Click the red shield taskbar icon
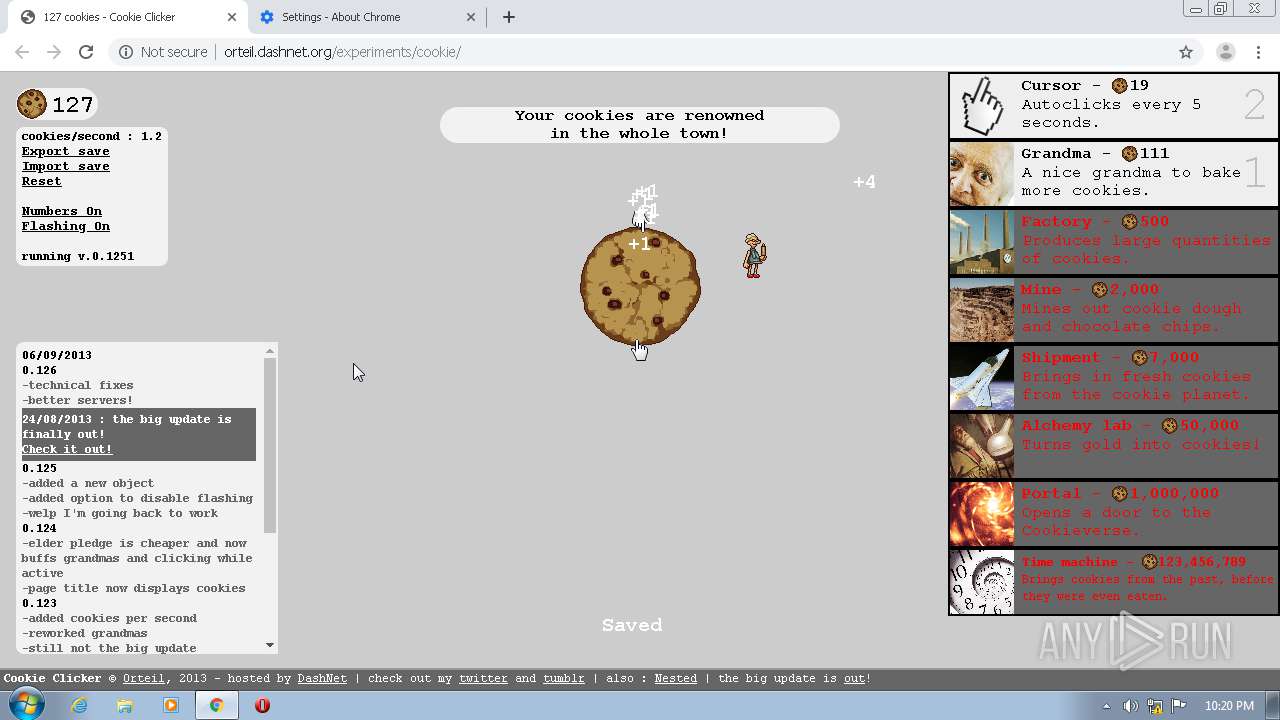 pos(262,705)
